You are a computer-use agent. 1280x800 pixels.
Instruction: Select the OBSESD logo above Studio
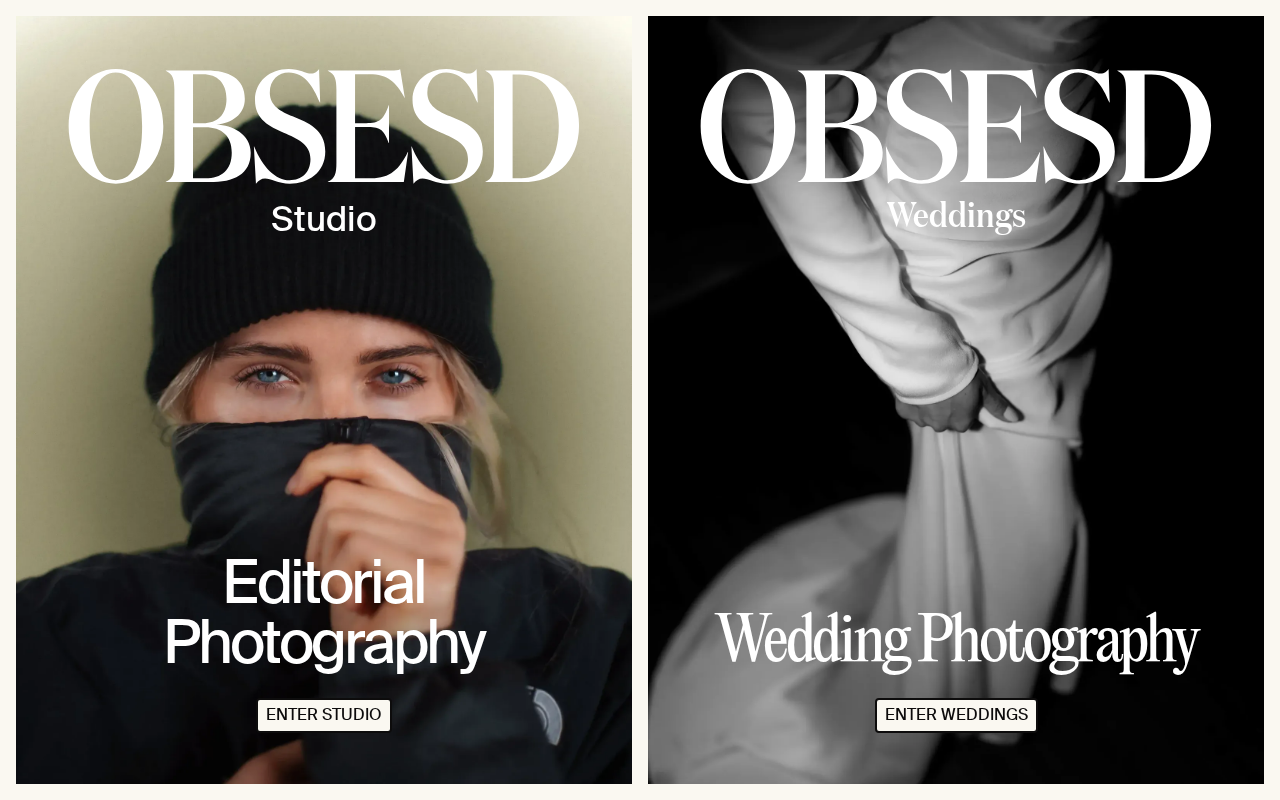pyautogui.click(x=324, y=126)
